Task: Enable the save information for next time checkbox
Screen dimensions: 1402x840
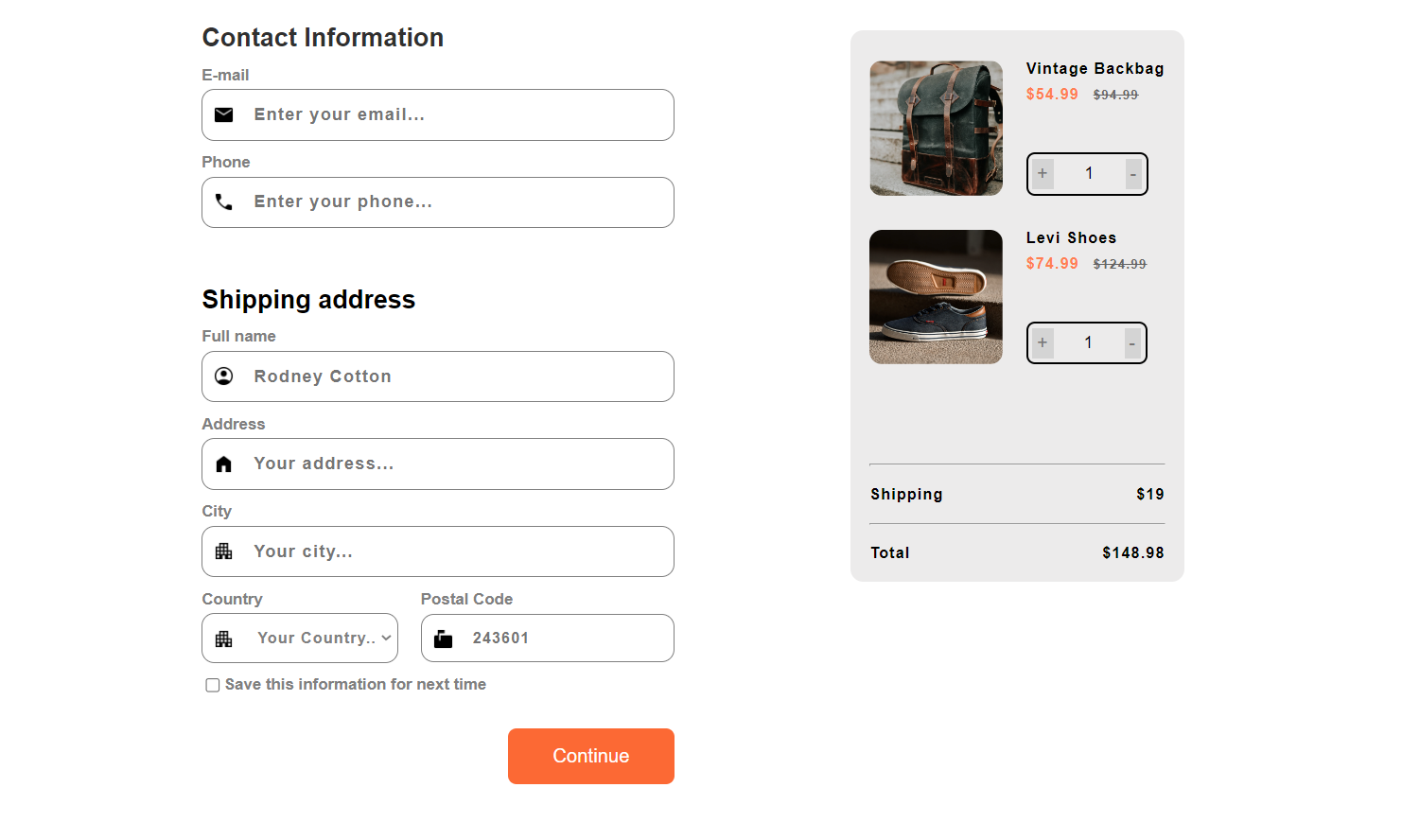Action: 212,684
